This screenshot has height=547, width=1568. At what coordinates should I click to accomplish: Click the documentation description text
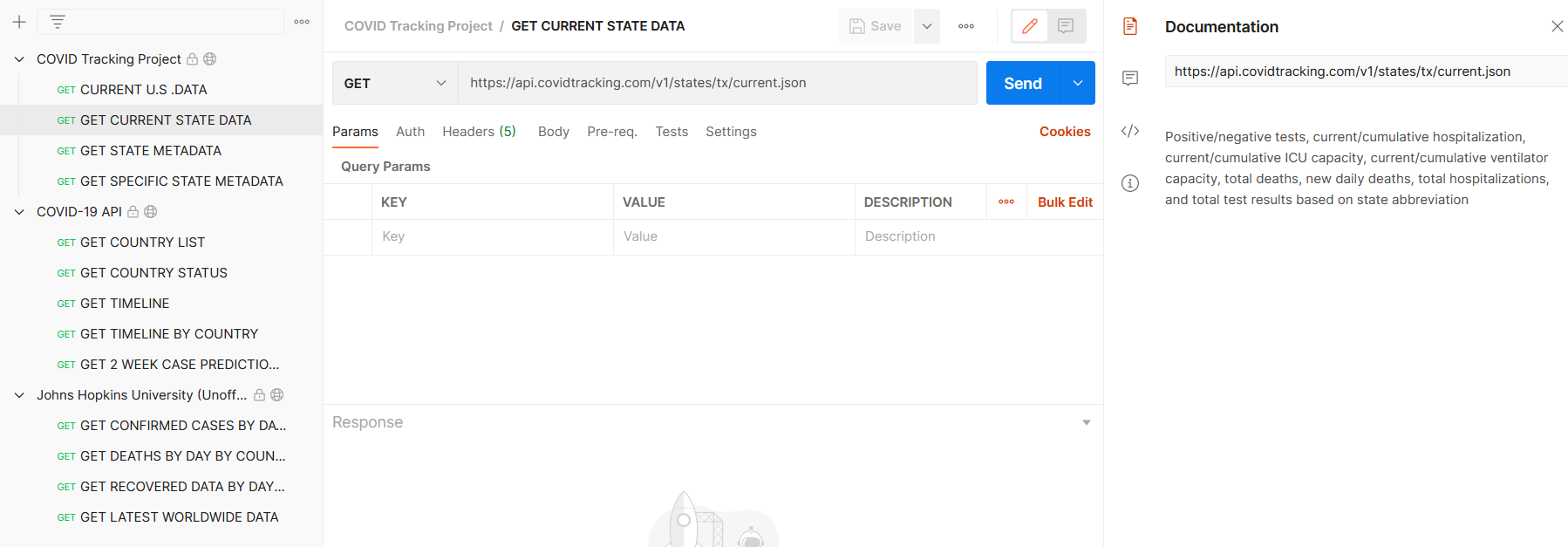click(1357, 168)
